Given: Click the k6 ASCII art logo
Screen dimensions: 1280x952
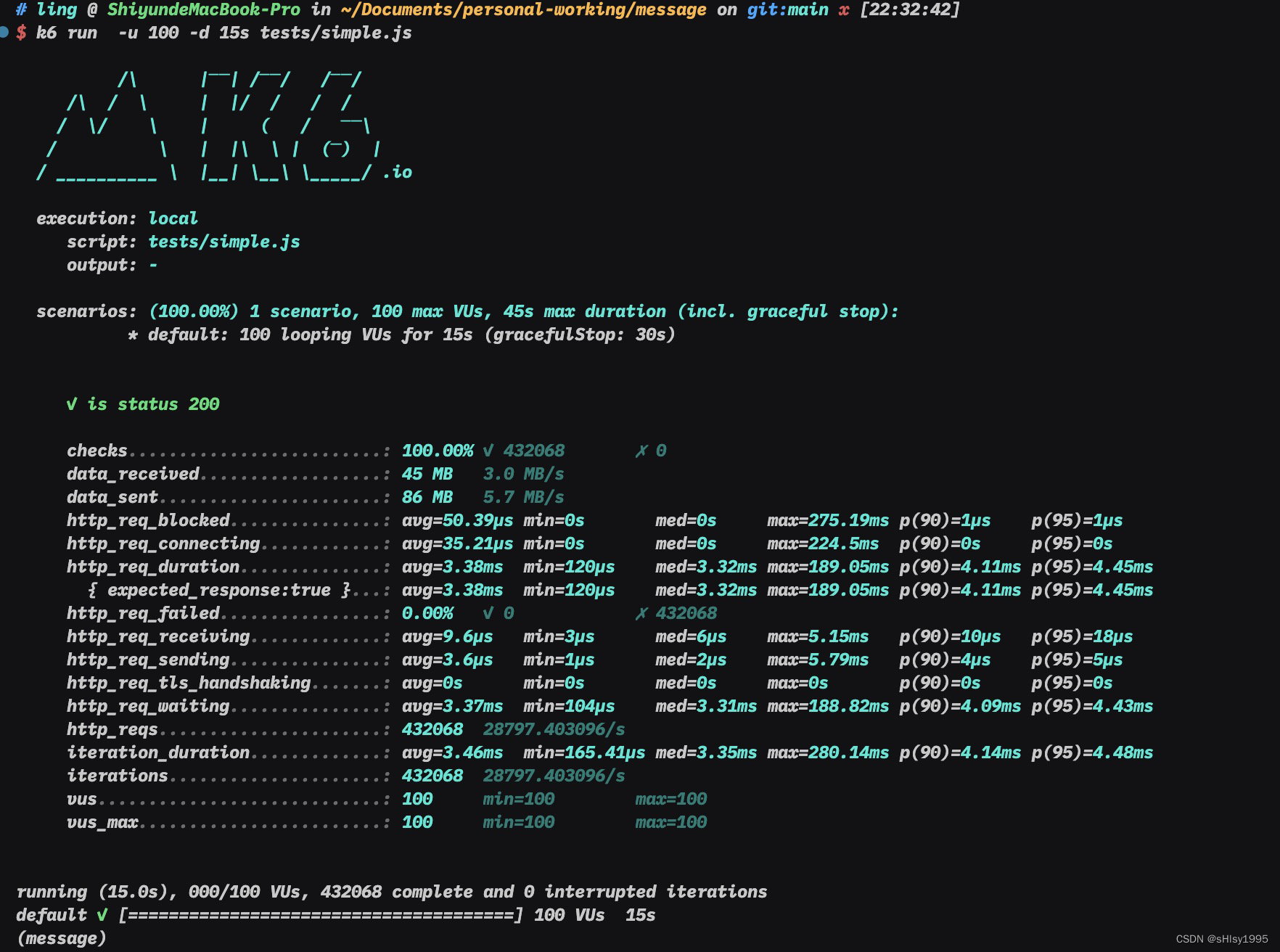Looking at the screenshot, I should click(224, 126).
